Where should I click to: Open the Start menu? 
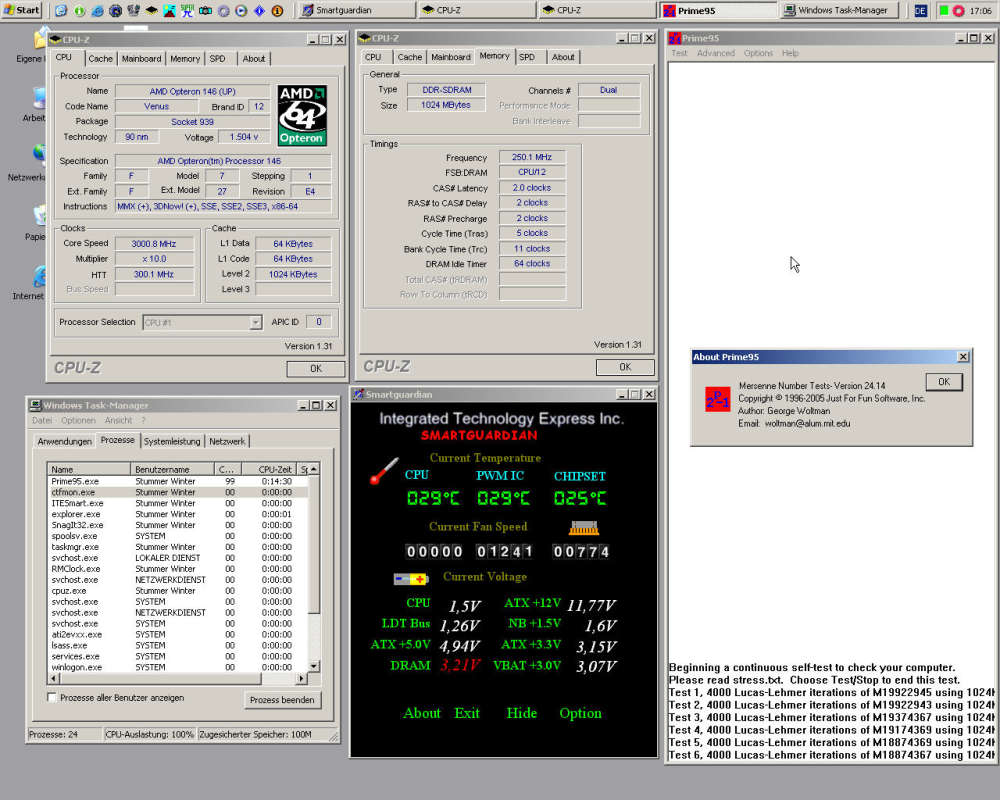(x=22, y=10)
